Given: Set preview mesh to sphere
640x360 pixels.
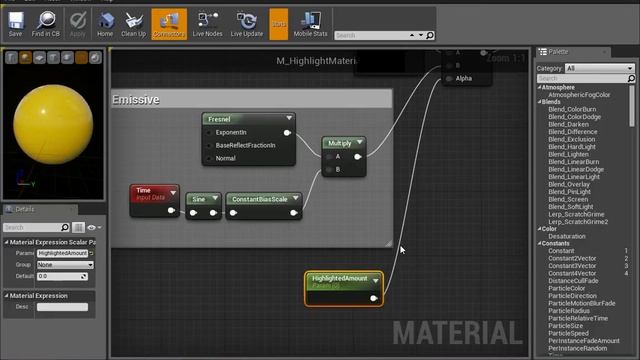Looking at the screenshot, I should (x=25, y=58).
